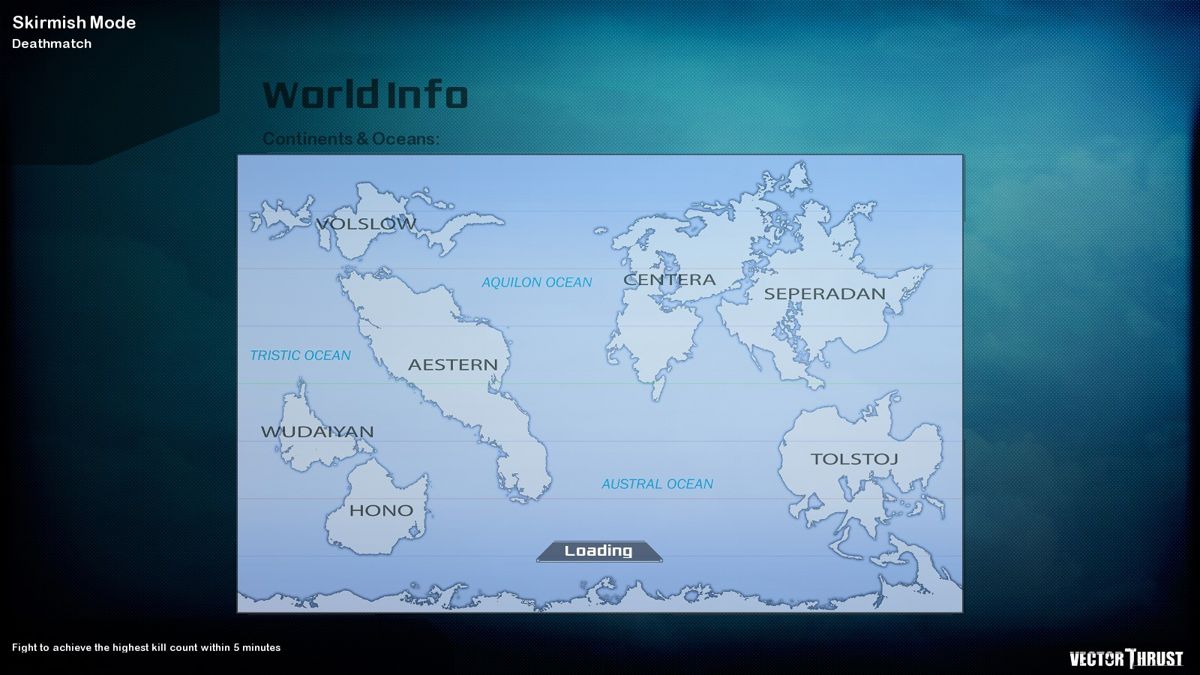Click the Loading button on the map
Viewport: 1200px width, 675px height.
598,551
